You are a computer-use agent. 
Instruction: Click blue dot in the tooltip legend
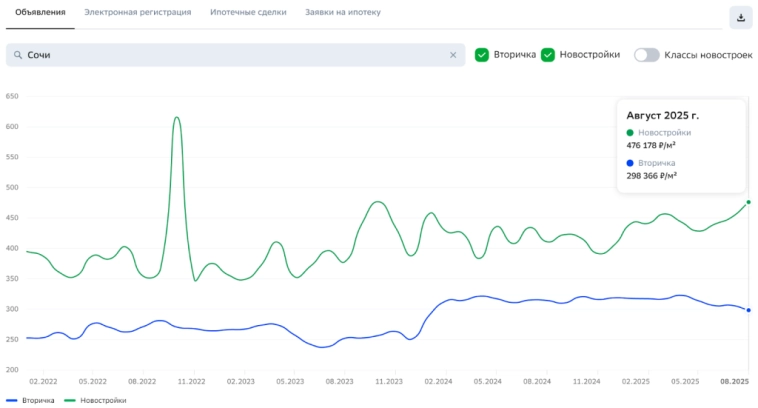(x=630, y=162)
